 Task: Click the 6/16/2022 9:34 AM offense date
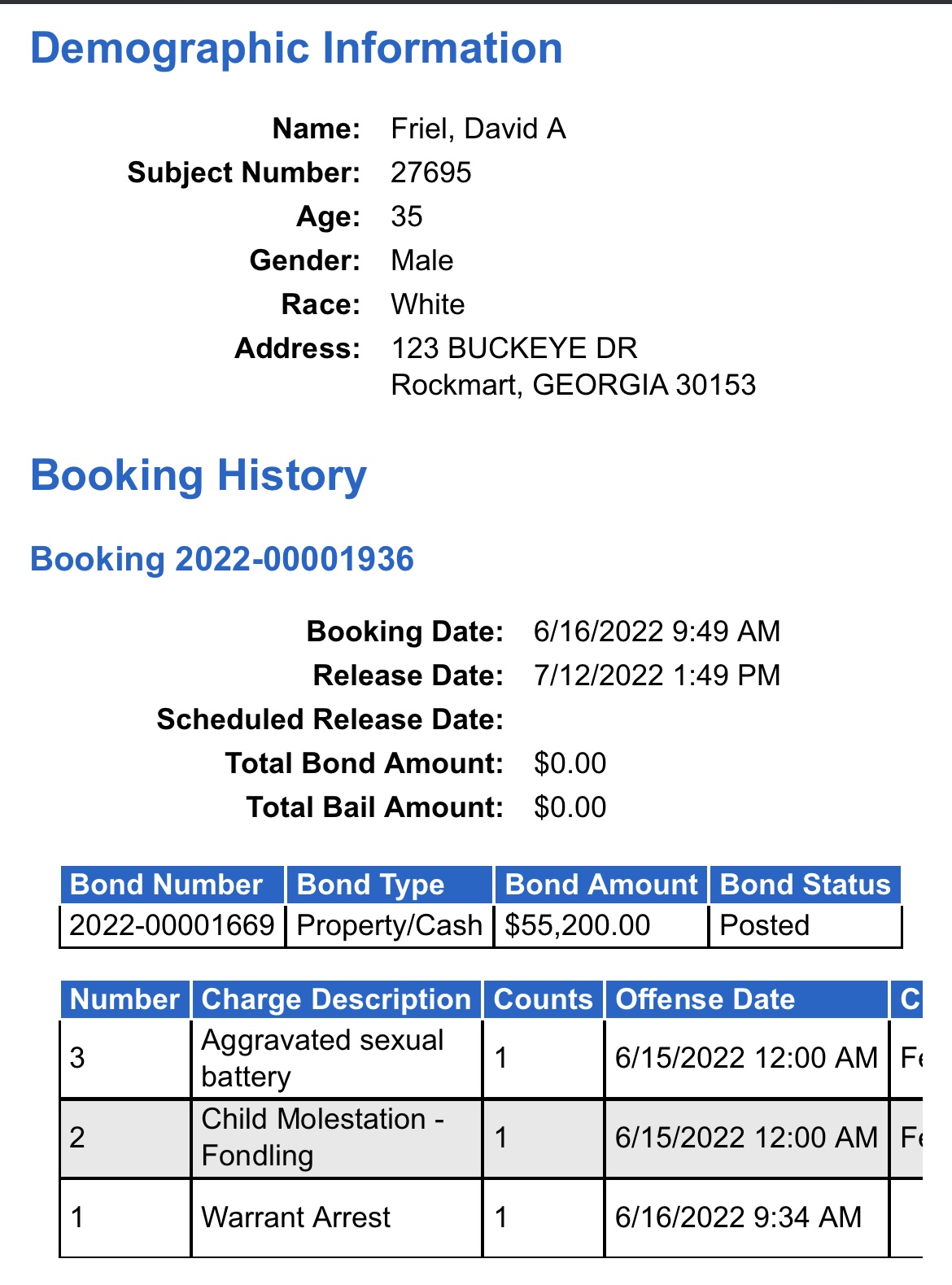coord(738,1217)
